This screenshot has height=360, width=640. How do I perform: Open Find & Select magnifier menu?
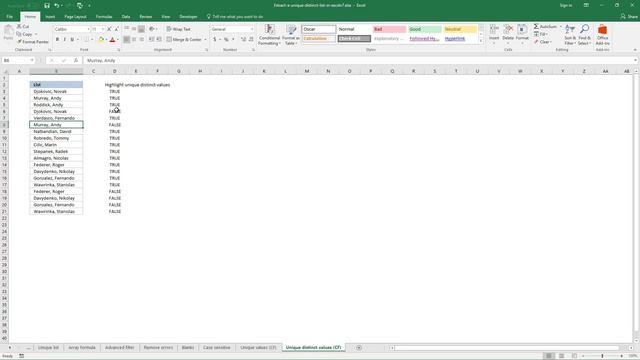pos(584,35)
